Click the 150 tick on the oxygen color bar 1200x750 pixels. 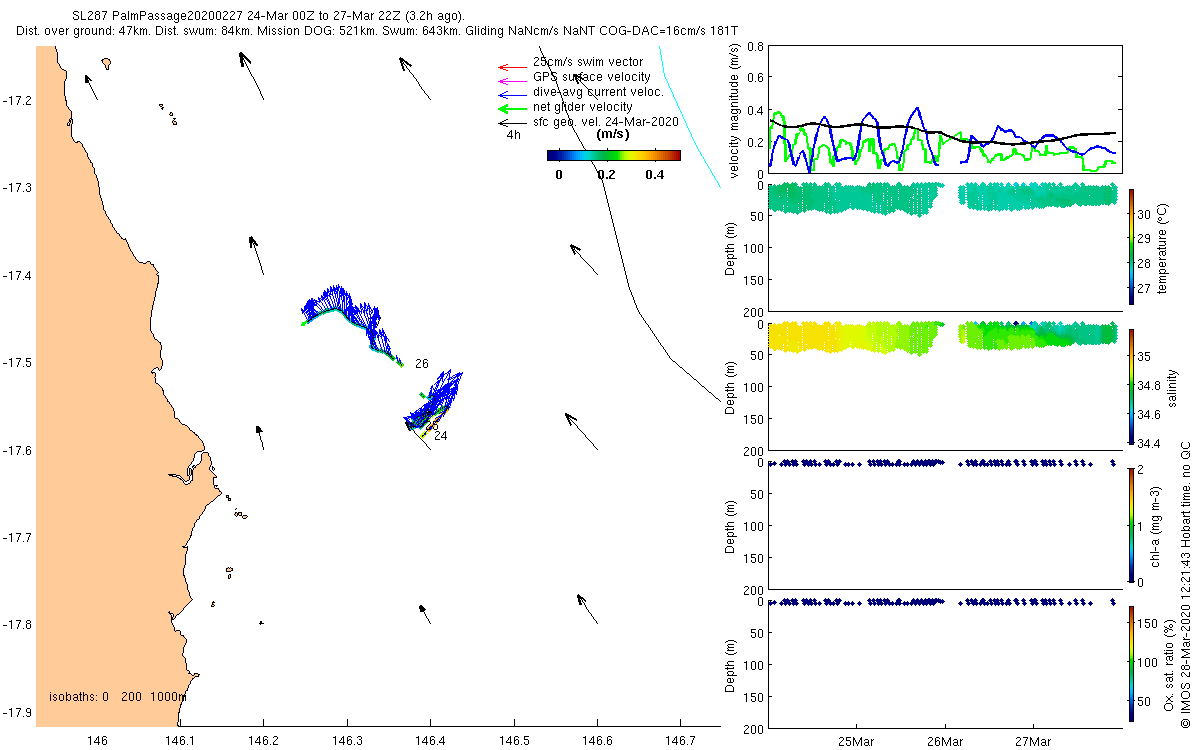coord(1148,623)
